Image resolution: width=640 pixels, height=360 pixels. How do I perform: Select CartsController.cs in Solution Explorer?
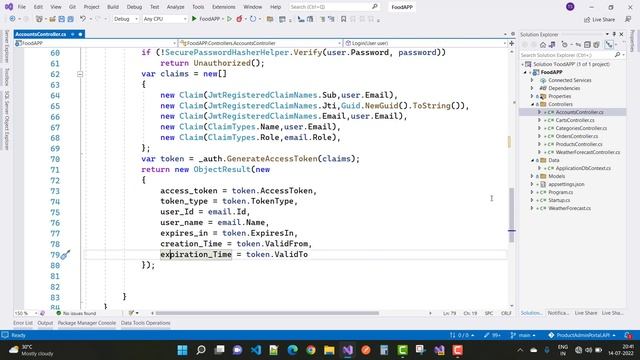click(x=575, y=120)
